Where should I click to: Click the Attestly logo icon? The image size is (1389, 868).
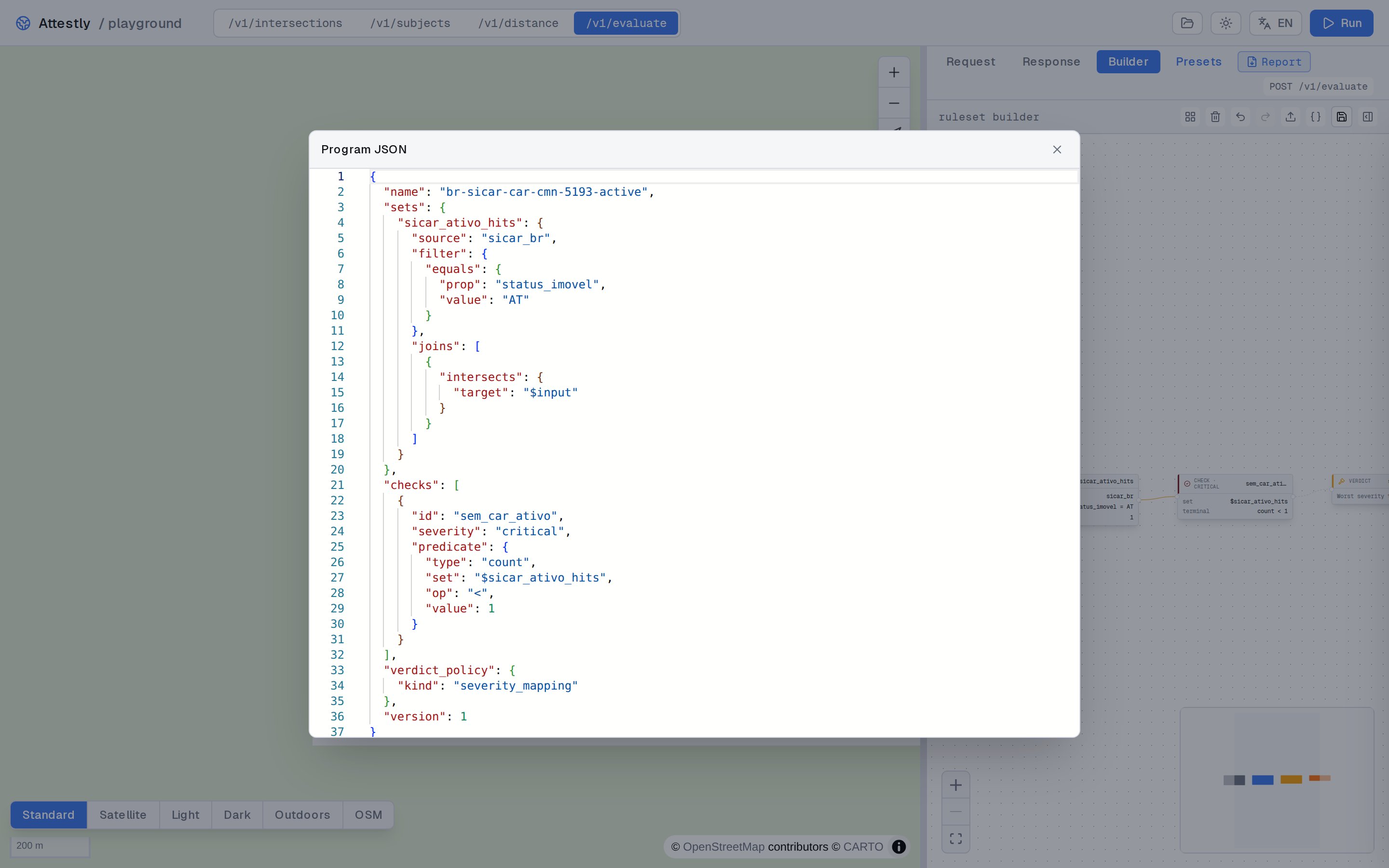point(23,23)
